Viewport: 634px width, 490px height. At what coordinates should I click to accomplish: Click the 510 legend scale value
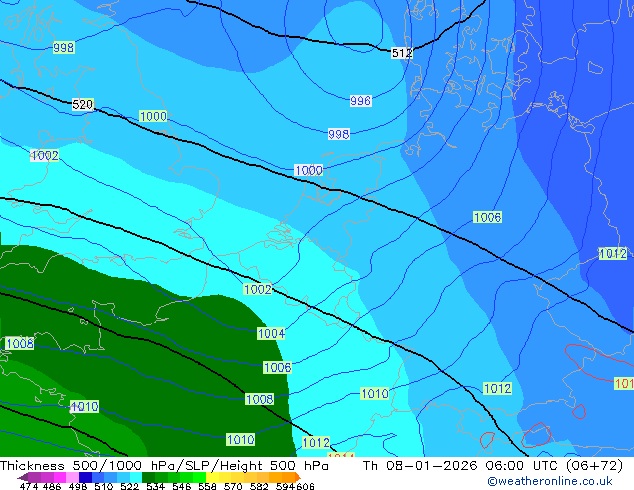[104, 486]
